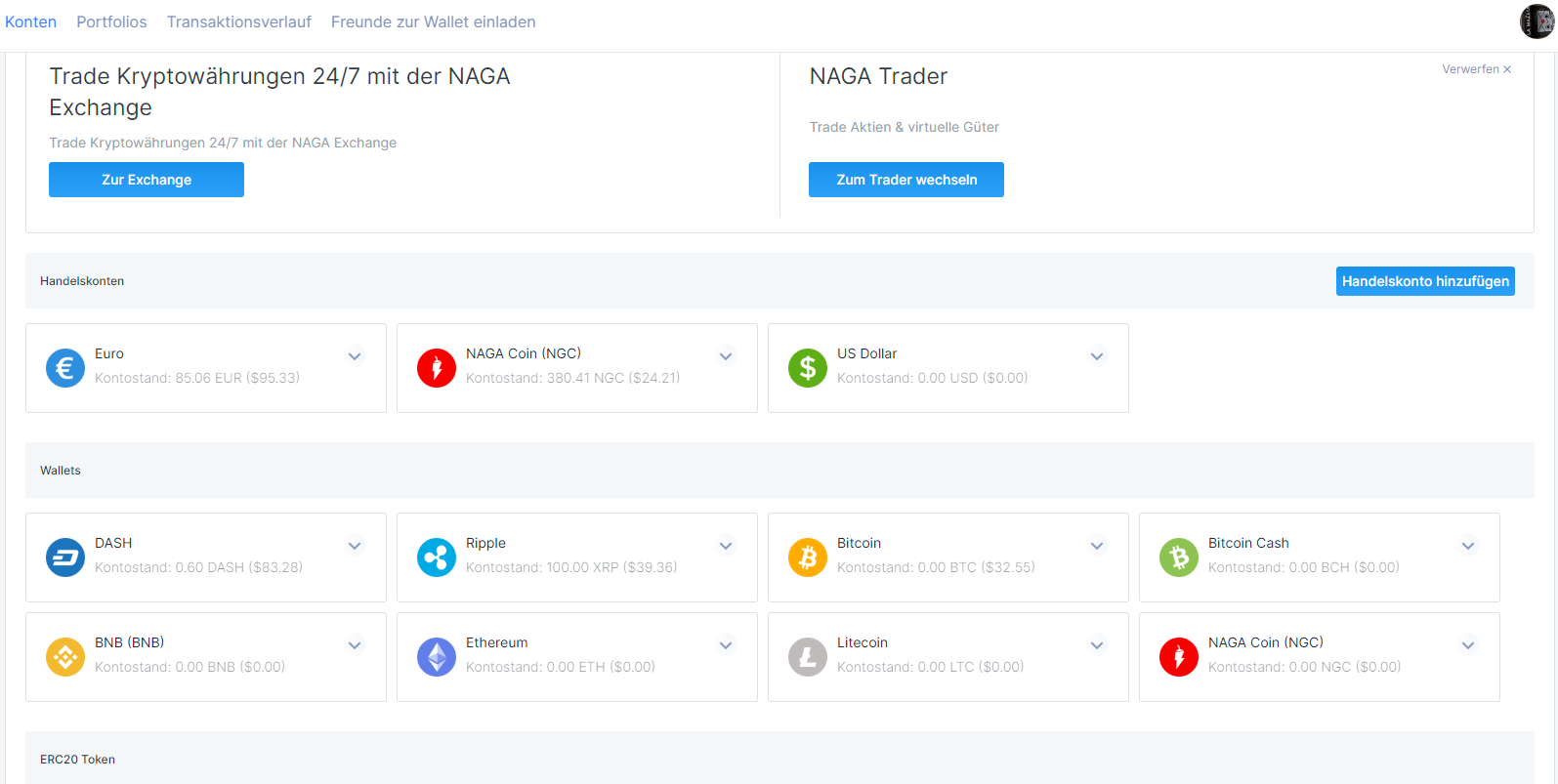1558x784 pixels.
Task: Click the Bitcoin Cash wallet name
Action: click(x=1248, y=543)
